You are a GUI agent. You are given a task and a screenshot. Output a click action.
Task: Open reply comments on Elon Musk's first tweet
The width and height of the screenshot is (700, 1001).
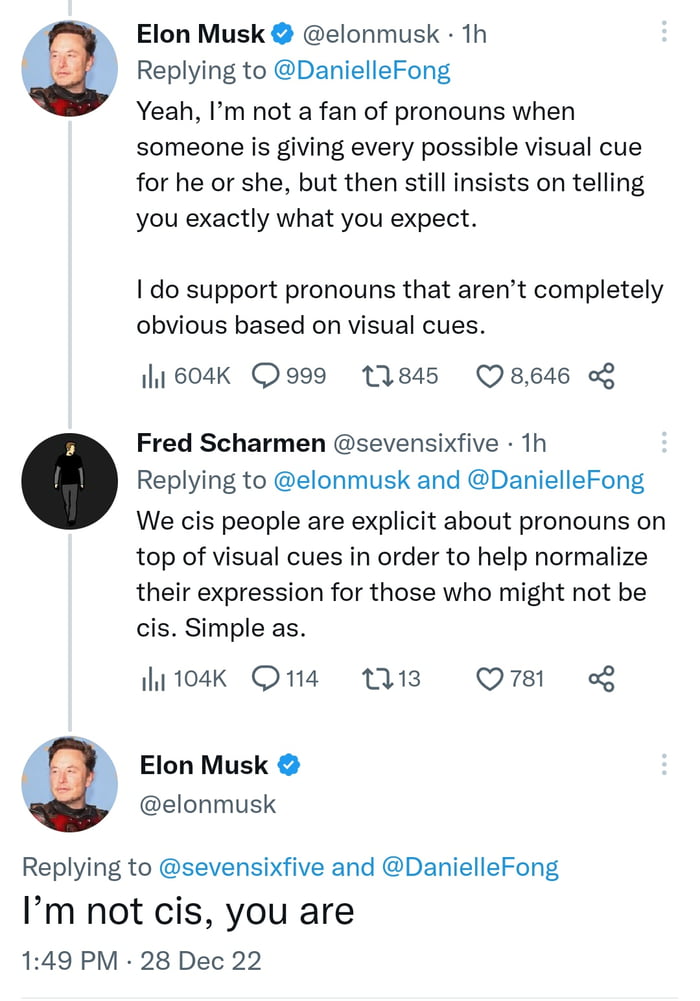289,376
